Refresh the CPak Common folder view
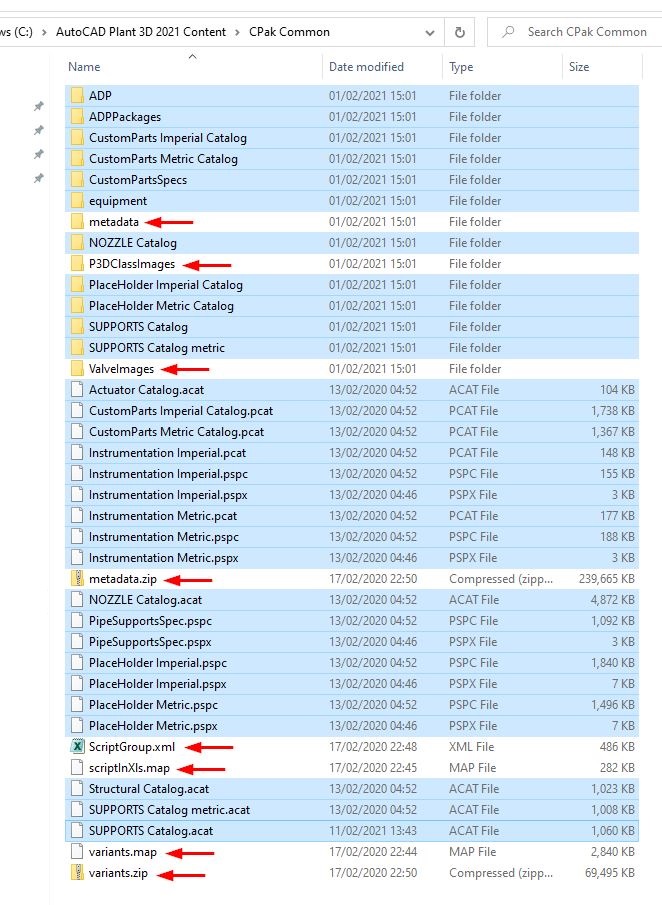This screenshot has height=905, width=662. point(459,32)
